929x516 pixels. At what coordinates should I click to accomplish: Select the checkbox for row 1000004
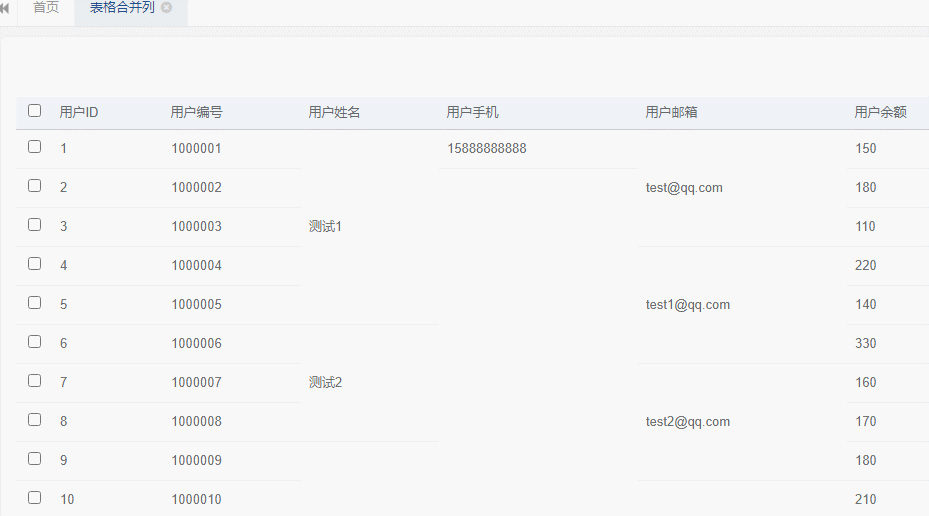click(34, 264)
